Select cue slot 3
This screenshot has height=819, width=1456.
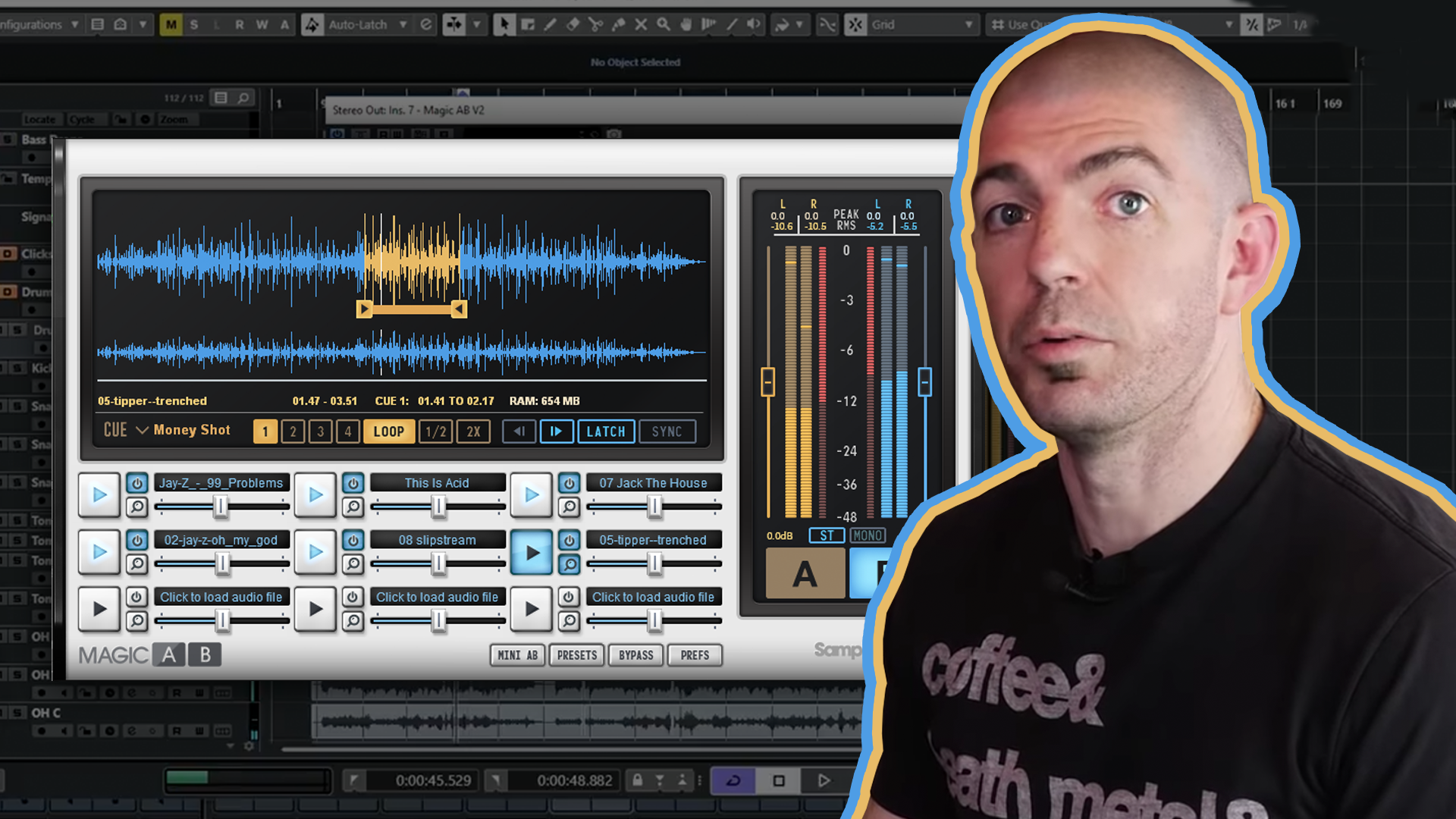click(321, 431)
